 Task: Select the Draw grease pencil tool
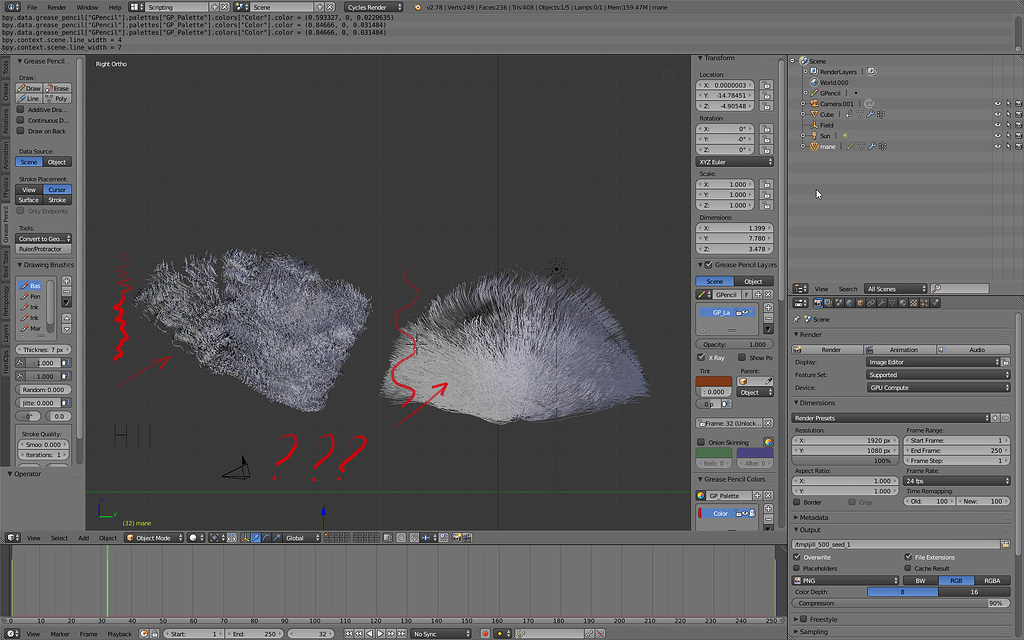coord(29,88)
